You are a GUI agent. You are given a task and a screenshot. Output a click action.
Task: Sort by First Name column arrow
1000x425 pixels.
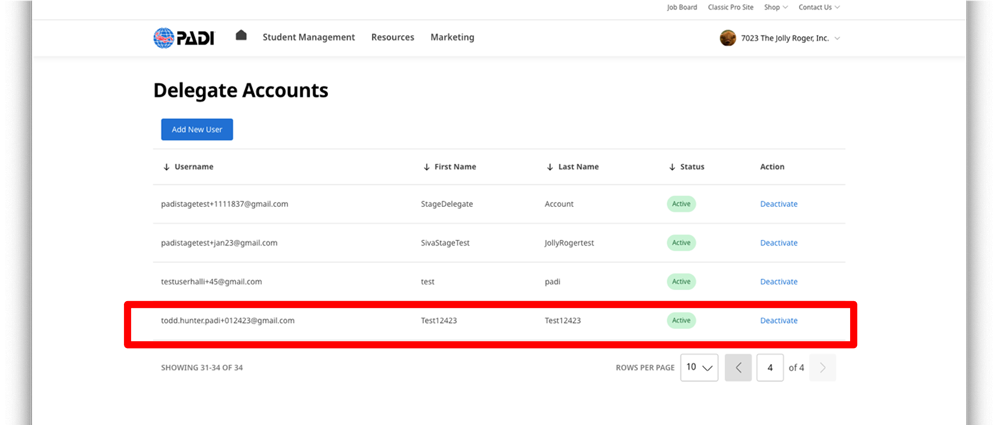click(426, 167)
